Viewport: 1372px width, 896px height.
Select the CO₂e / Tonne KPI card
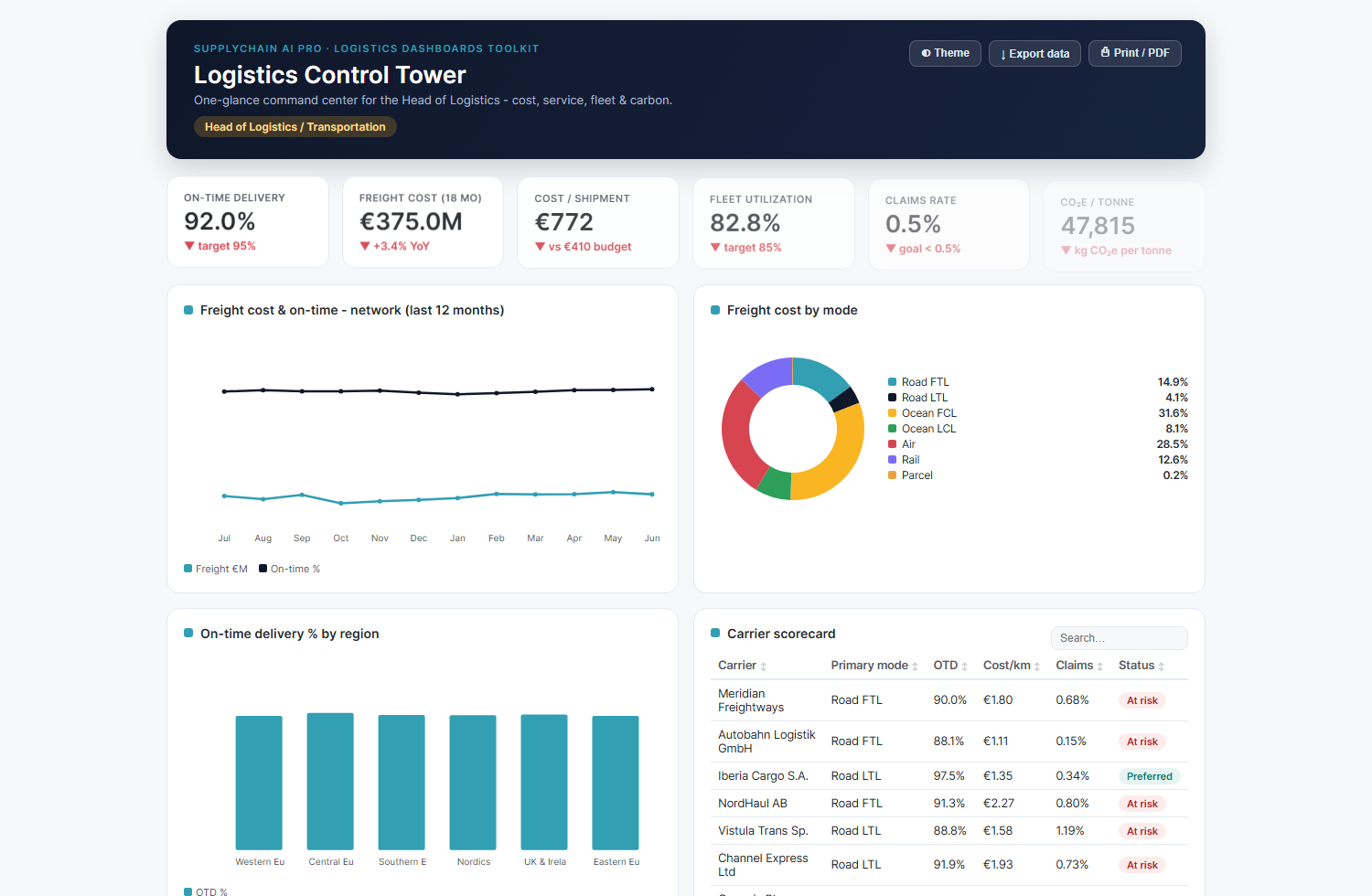(x=1124, y=226)
